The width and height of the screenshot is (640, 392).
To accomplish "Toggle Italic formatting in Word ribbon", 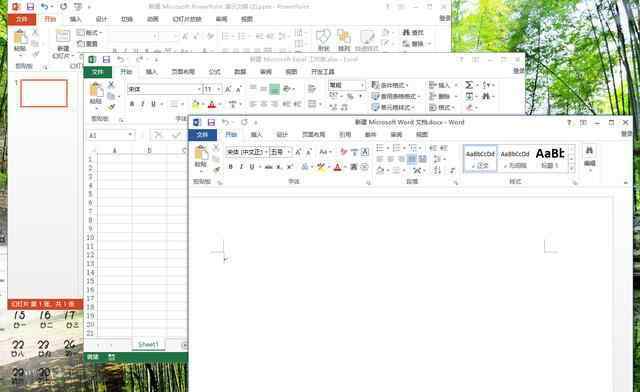I will (x=241, y=167).
